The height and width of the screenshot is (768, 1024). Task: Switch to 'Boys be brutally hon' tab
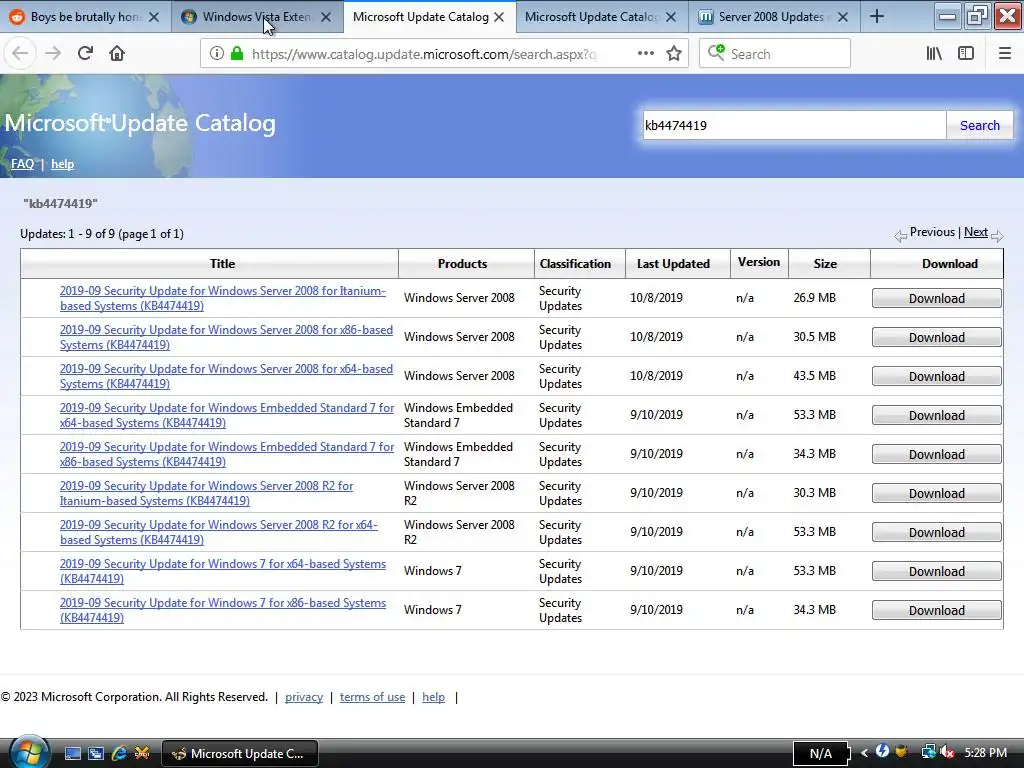(x=86, y=17)
